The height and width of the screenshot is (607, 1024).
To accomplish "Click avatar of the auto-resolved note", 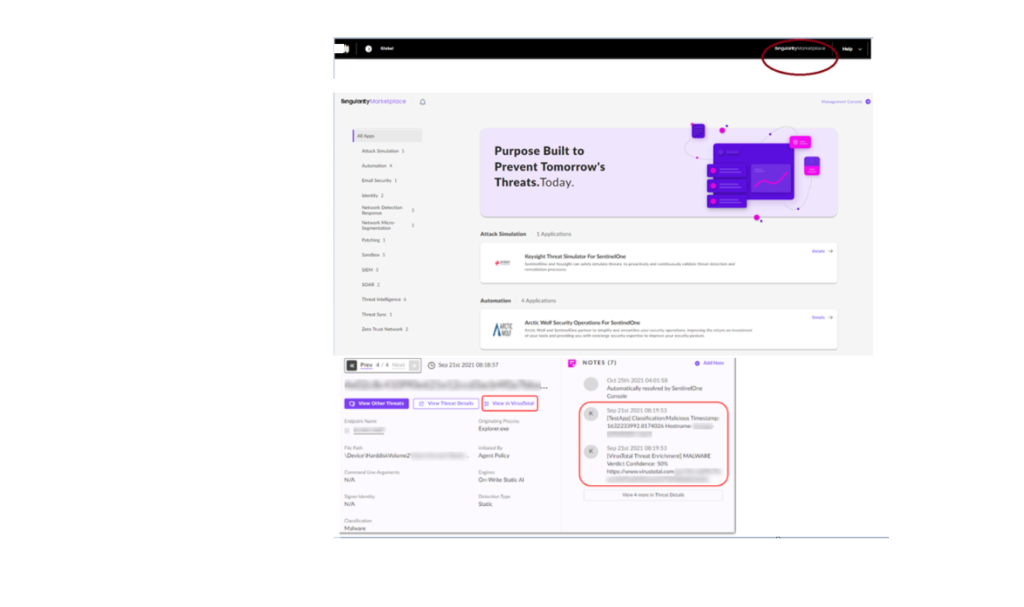I will [591, 384].
